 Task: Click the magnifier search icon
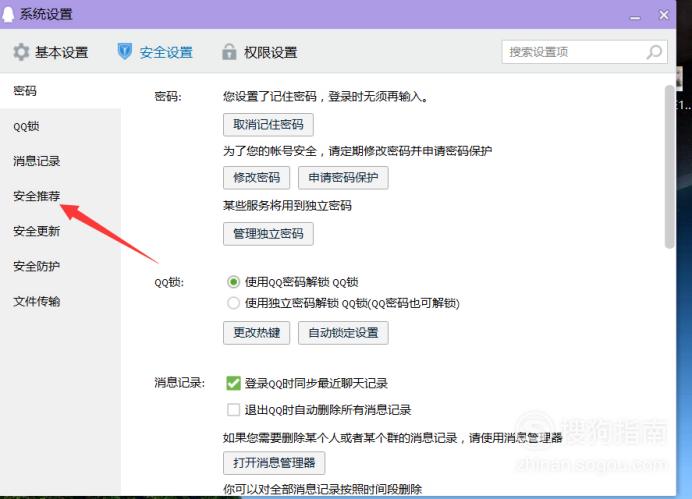tap(654, 52)
